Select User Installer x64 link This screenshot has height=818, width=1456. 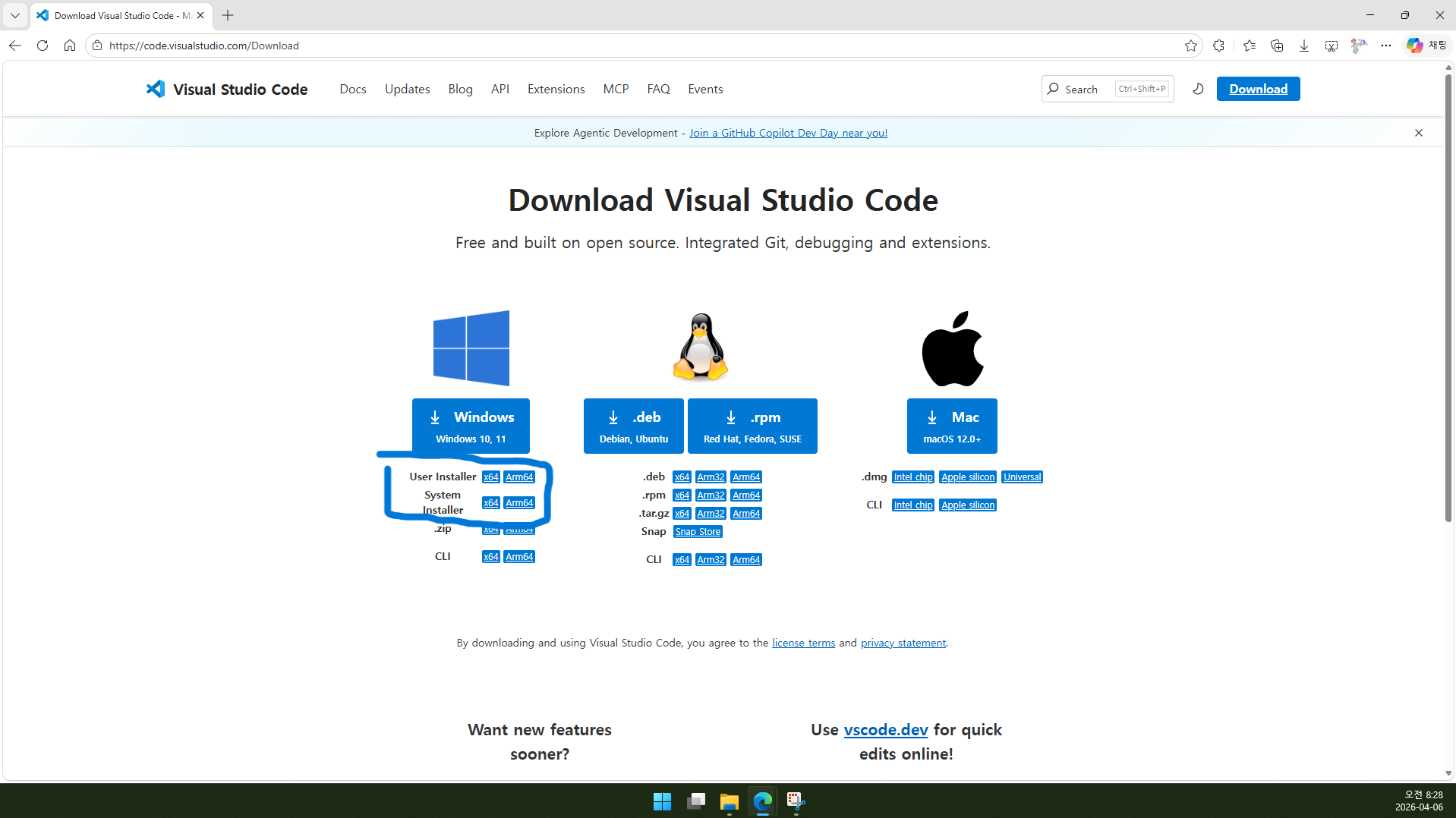(491, 477)
